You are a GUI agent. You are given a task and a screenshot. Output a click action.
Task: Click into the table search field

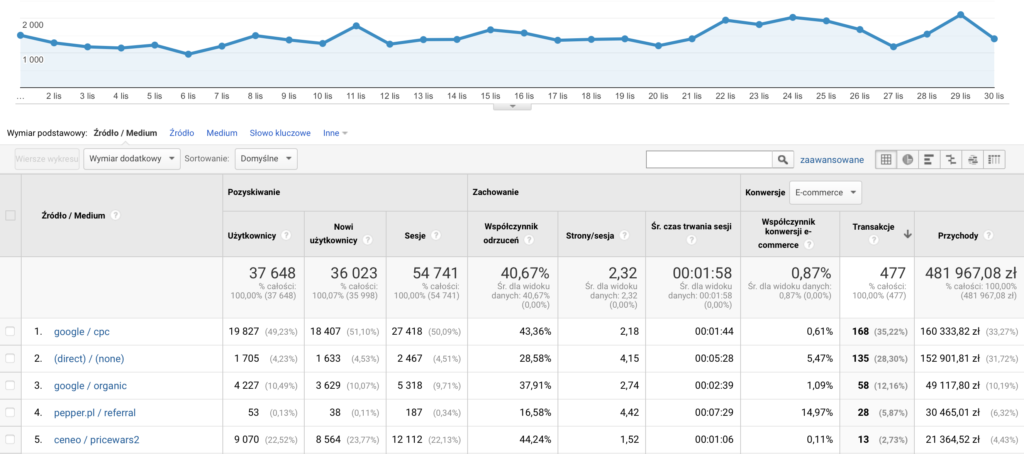(x=709, y=159)
